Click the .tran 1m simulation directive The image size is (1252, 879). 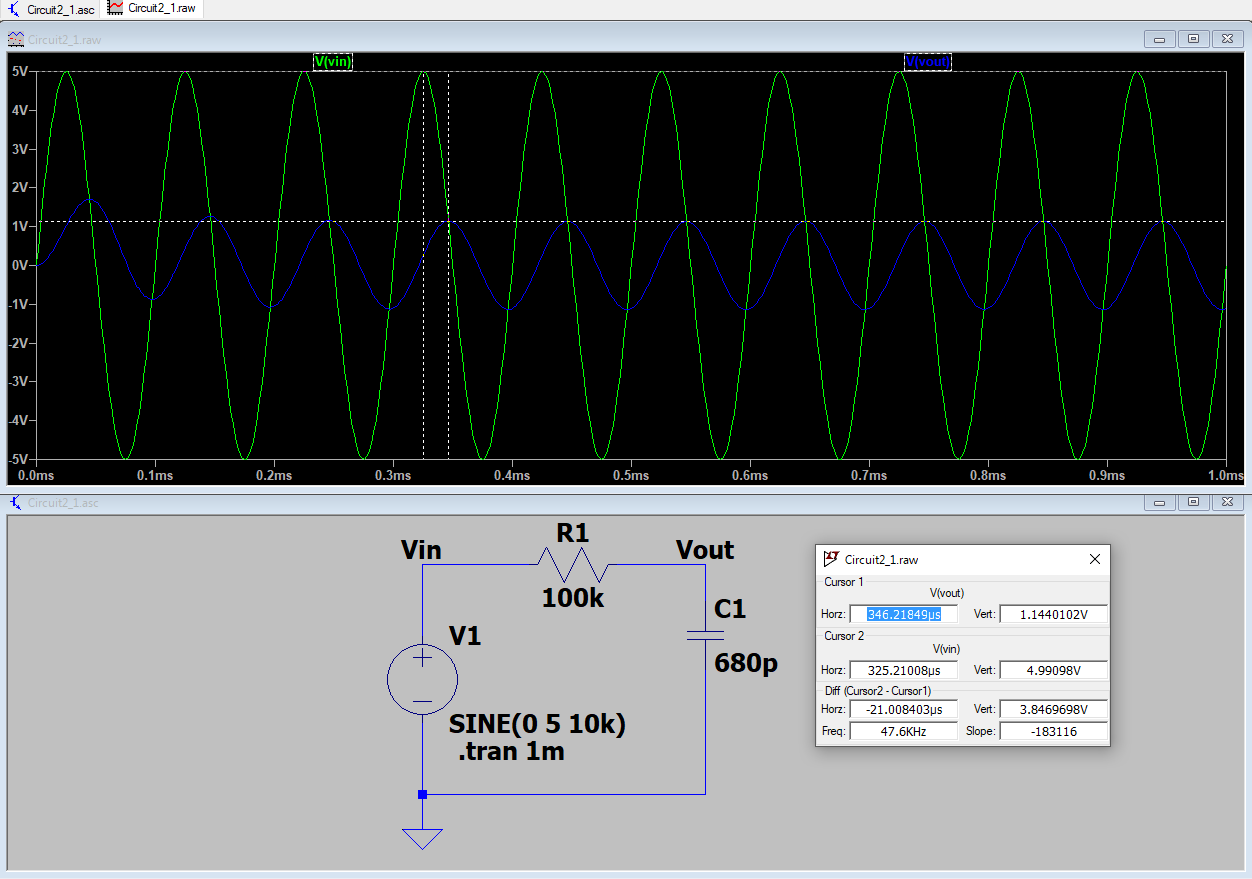pos(511,753)
